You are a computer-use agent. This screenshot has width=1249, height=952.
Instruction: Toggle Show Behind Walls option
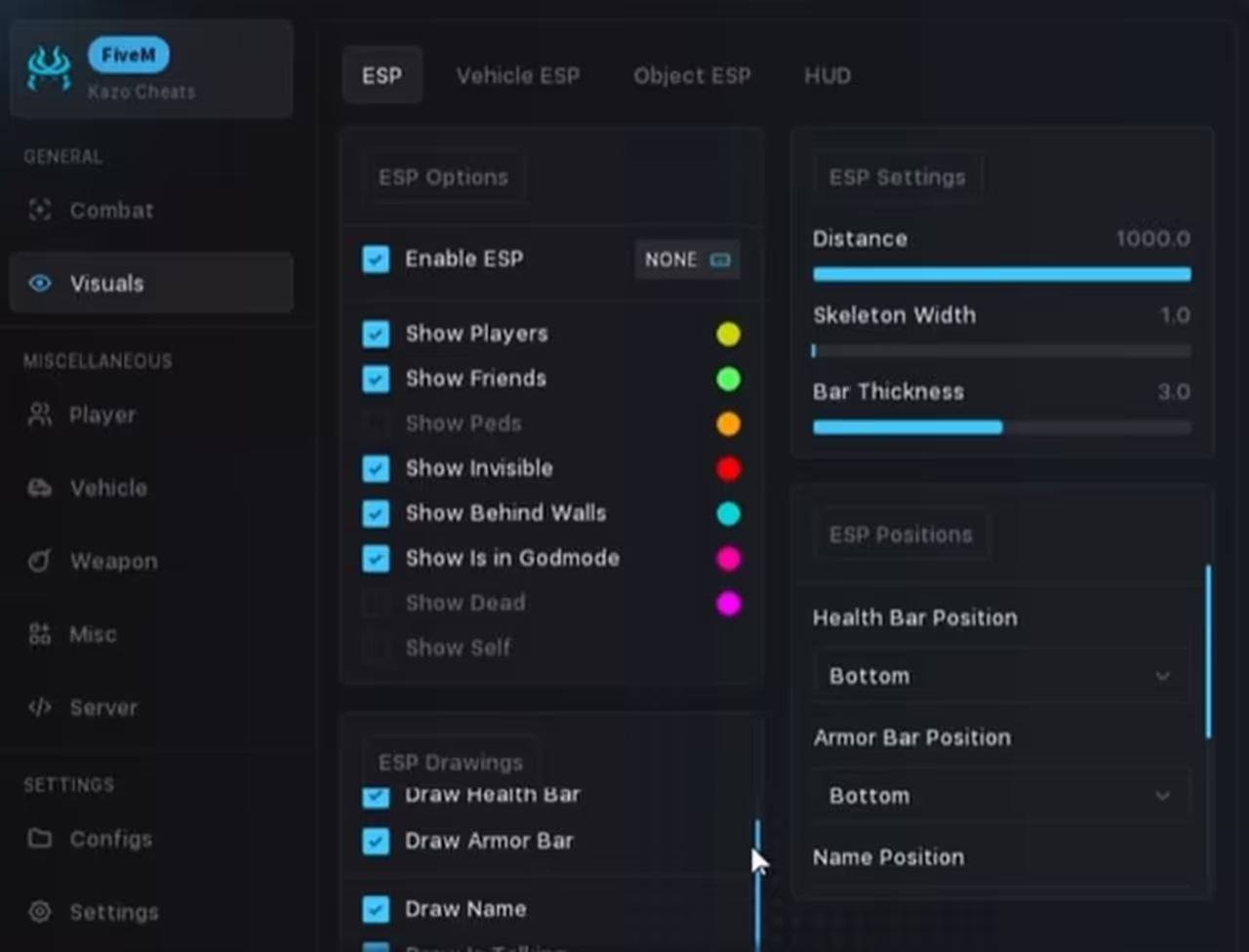tap(376, 513)
